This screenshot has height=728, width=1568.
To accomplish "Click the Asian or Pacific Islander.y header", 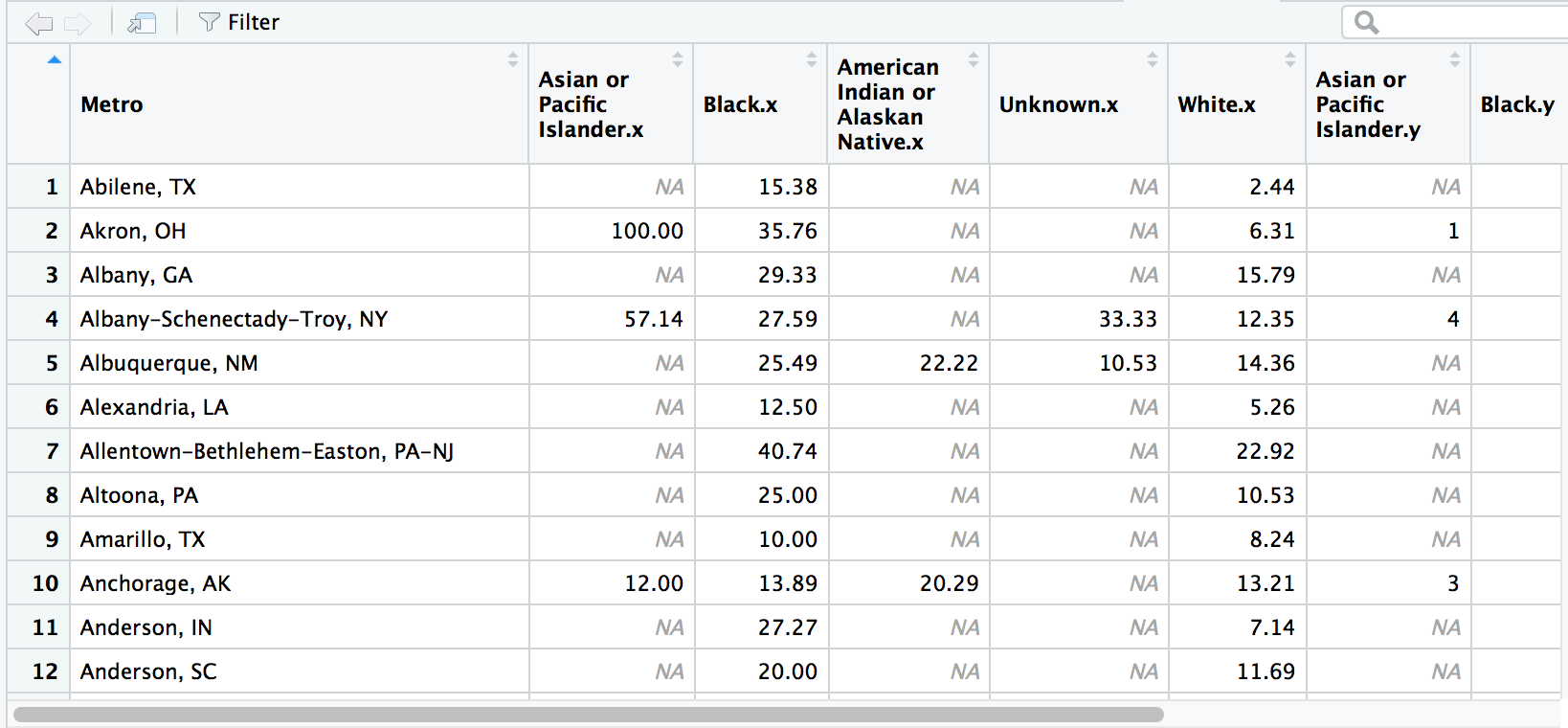I will (x=1367, y=104).
